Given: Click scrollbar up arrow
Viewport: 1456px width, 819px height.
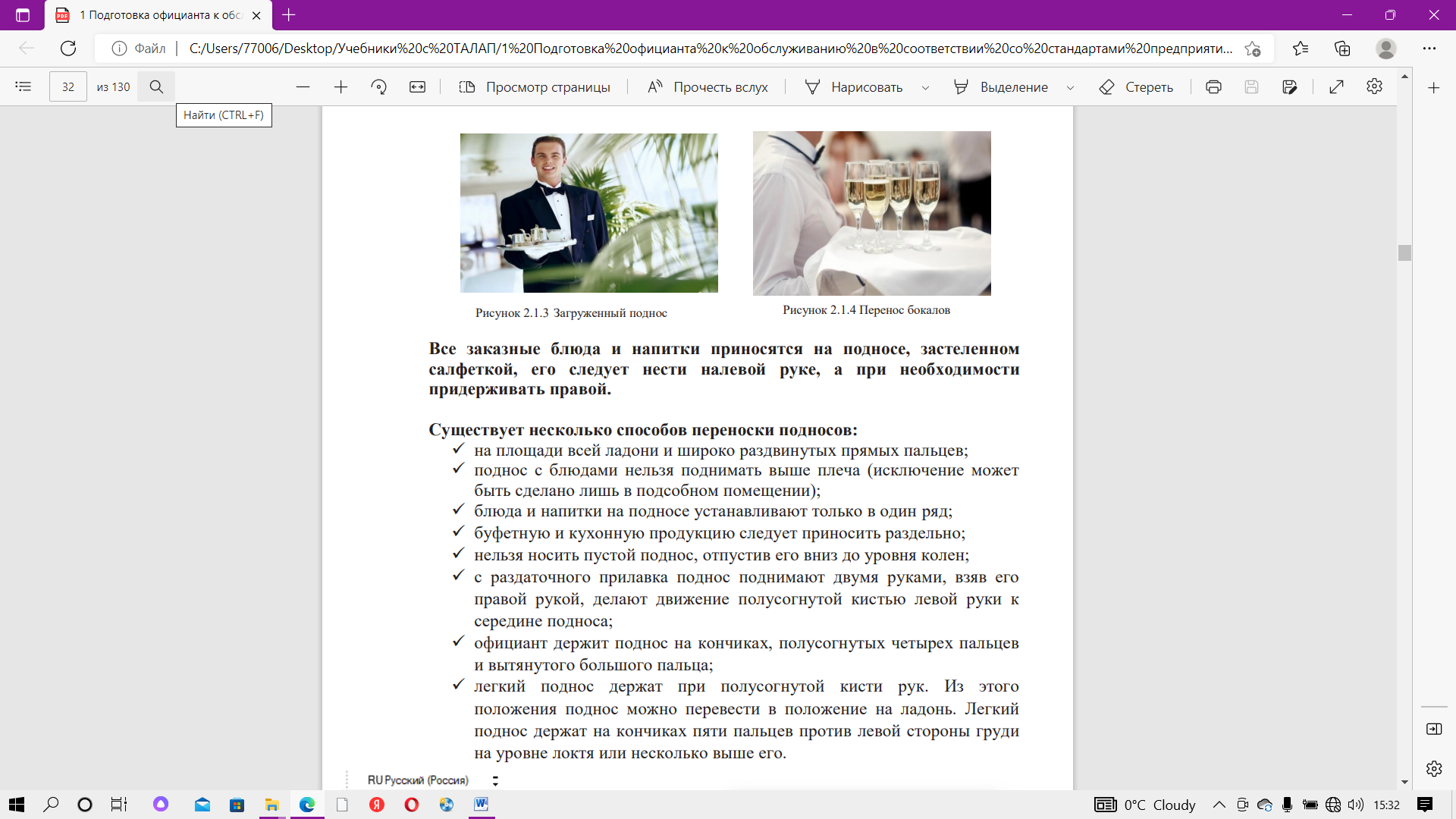Looking at the screenshot, I should pos(1404,77).
